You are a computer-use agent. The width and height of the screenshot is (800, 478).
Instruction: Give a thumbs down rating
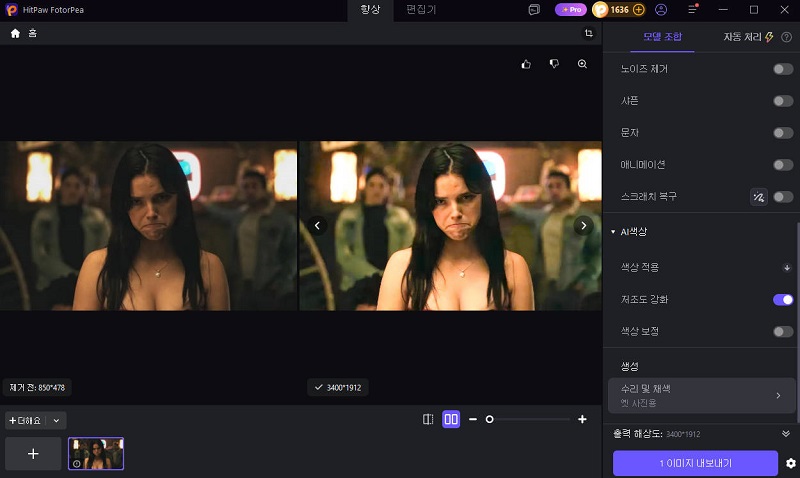[x=554, y=64]
